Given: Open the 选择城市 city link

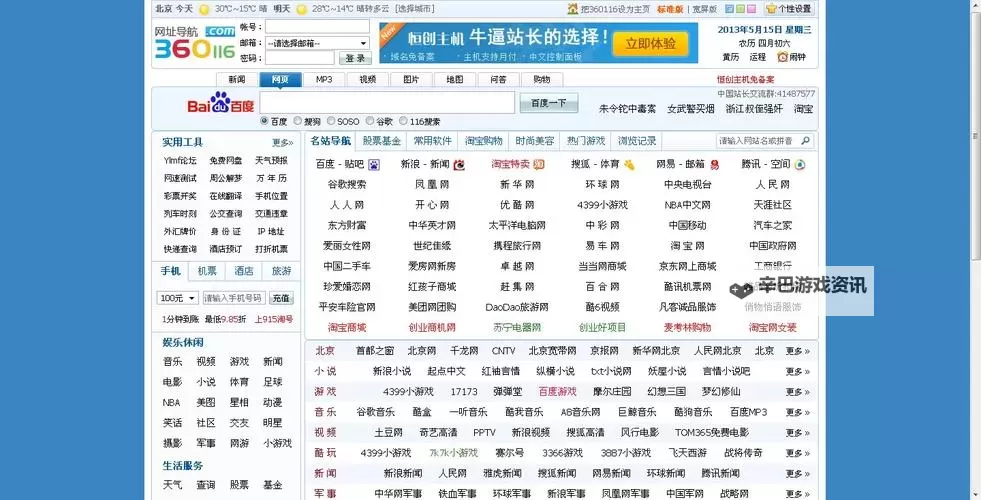Looking at the screenshot, I should (x=415, y=9).
